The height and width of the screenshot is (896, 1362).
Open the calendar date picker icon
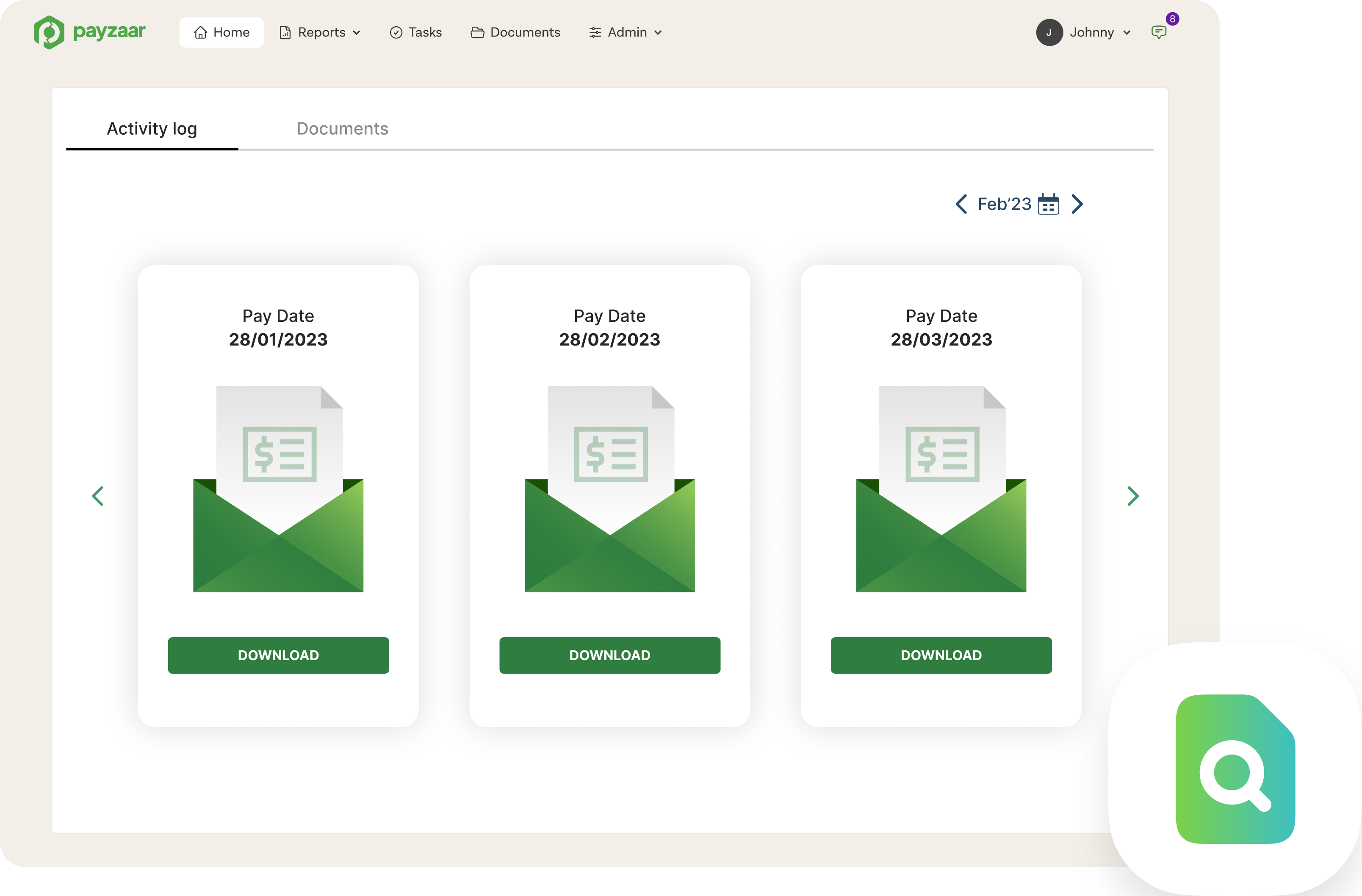tap(1049, 204)
